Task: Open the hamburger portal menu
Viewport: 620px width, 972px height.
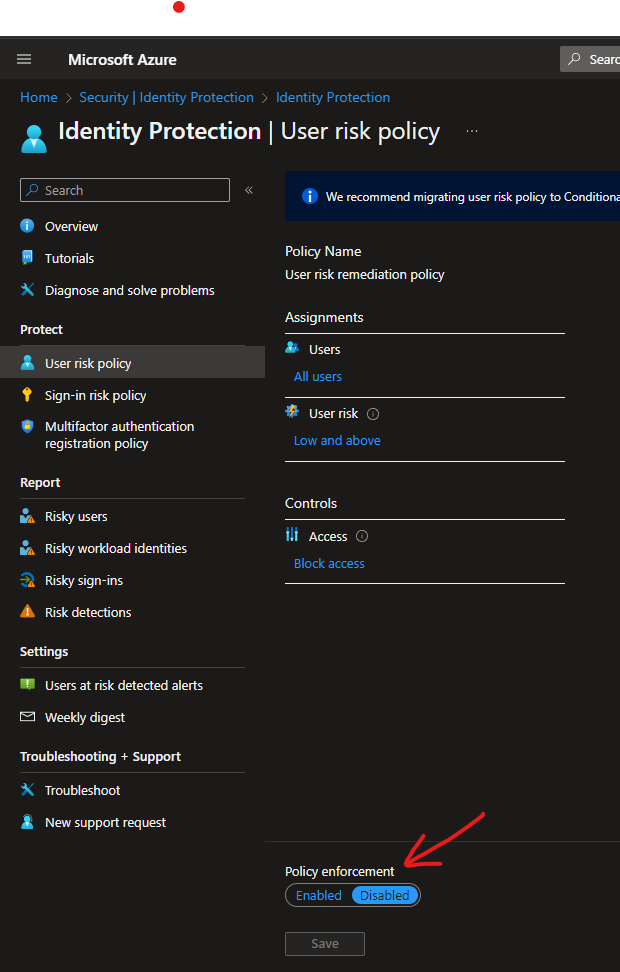Action: click(24, 60)
